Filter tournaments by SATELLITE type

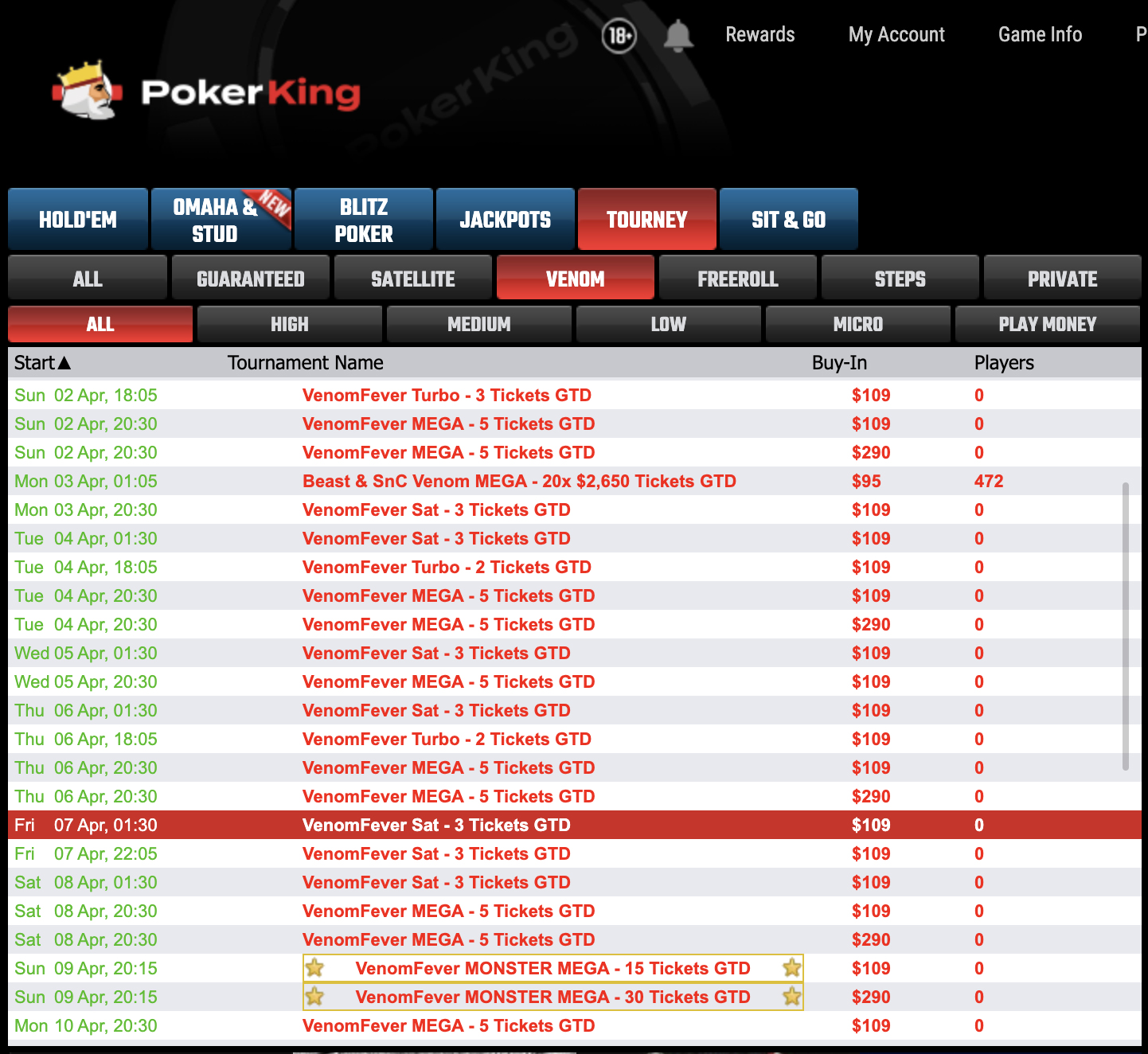pos(412,279)
